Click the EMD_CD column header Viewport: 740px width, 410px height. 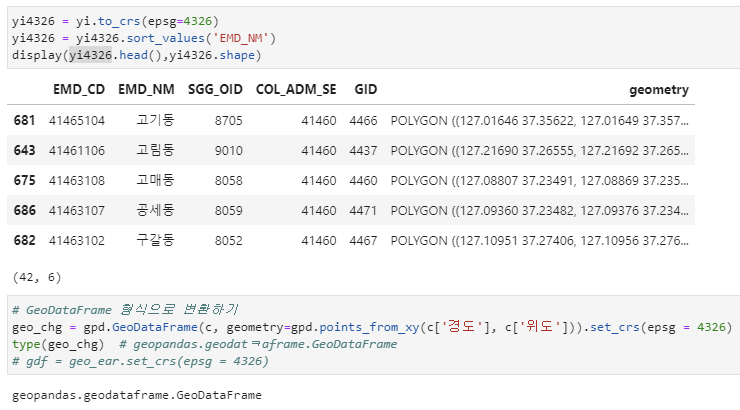(x=79, y=90)
